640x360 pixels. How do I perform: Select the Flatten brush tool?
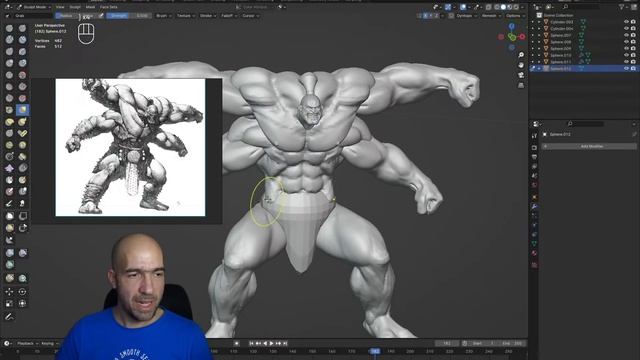9,87
